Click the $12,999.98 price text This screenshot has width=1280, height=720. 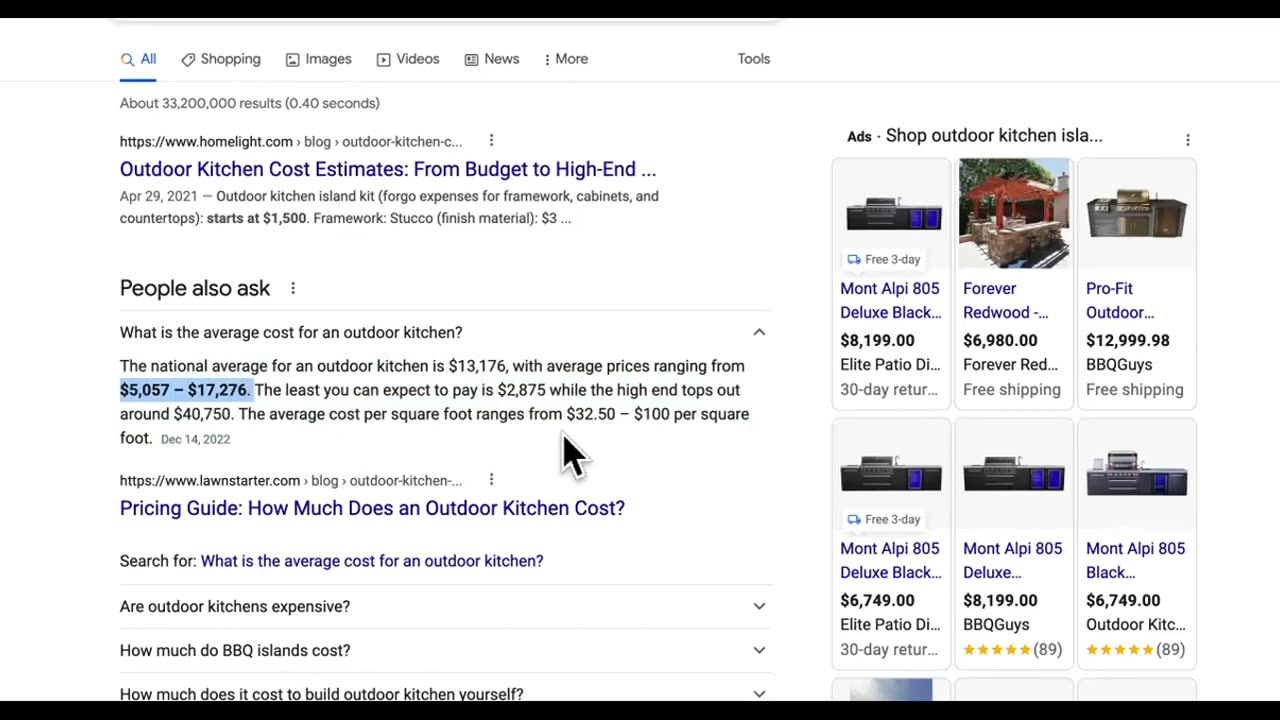click(x=1128, y=340)
